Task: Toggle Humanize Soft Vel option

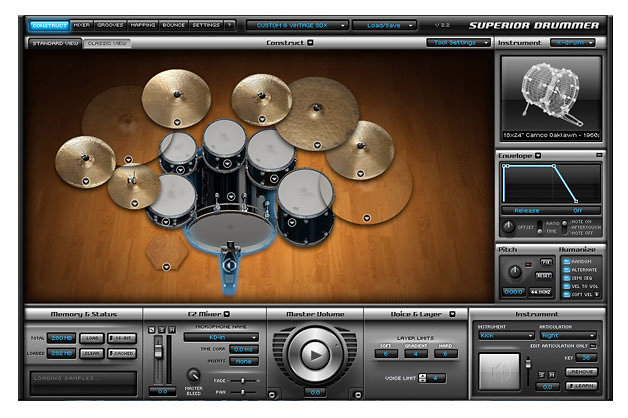Action: (x=566, y=294)
